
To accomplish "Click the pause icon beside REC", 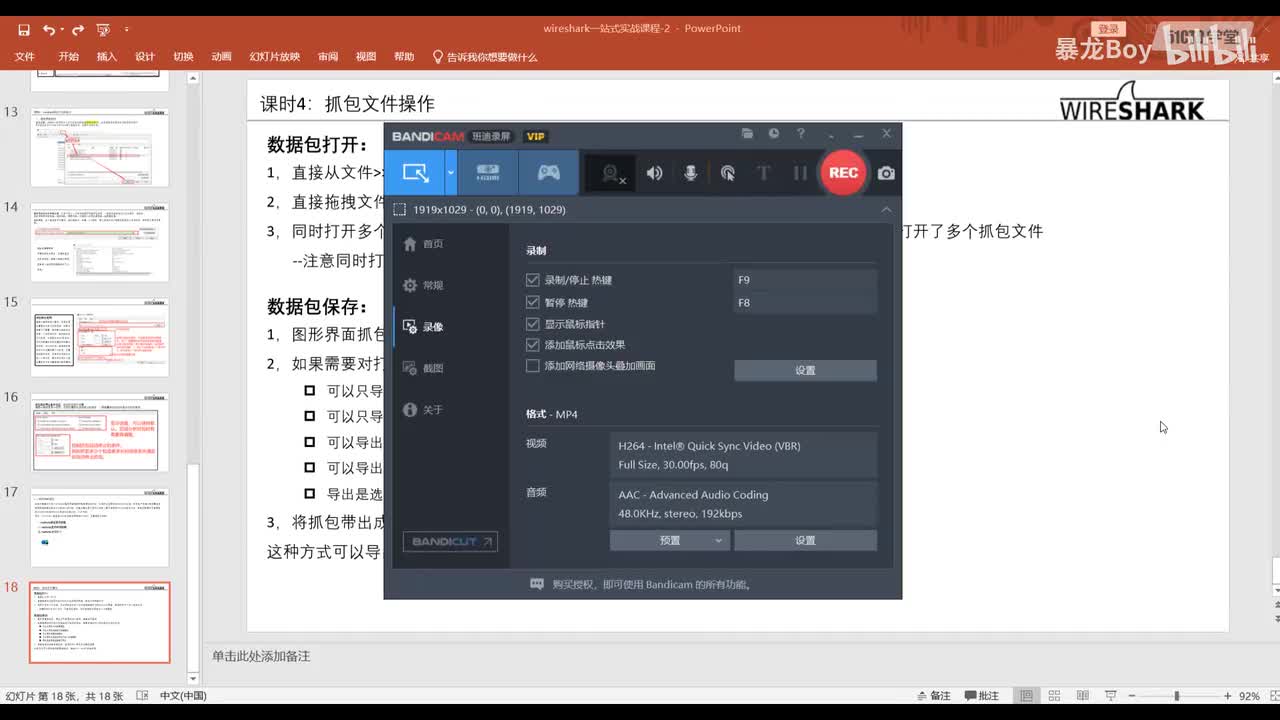I will click(800, 173).
